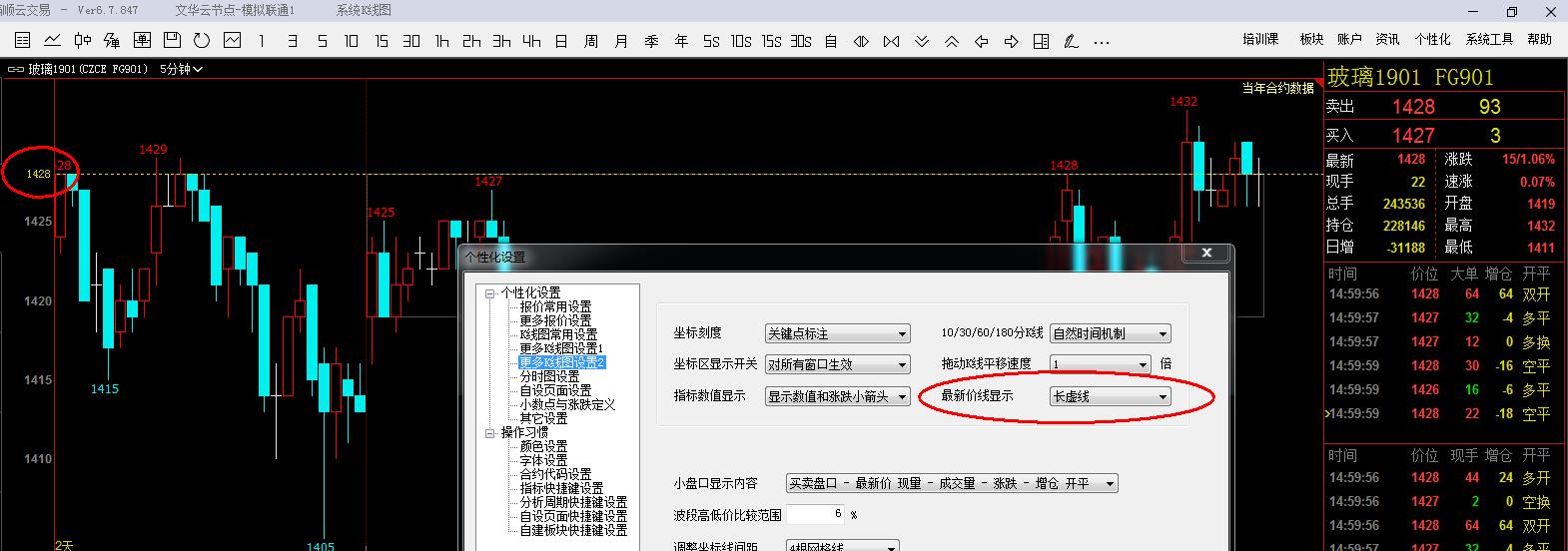Screen dimensions: 1568x551
Task: Select the drawing pen tool icon
Action: (x=1071, y=41)
